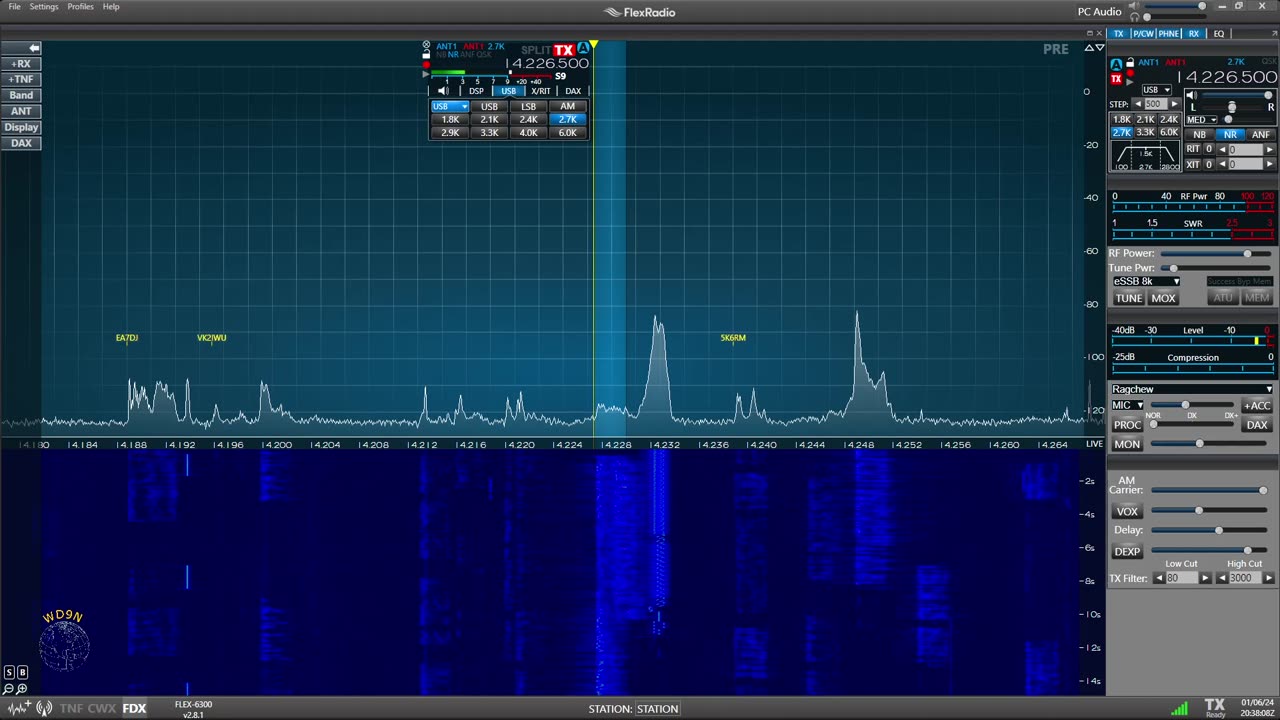Click the red TX indicator in slice flag
1280x720 pixels.
pos(563,50)
